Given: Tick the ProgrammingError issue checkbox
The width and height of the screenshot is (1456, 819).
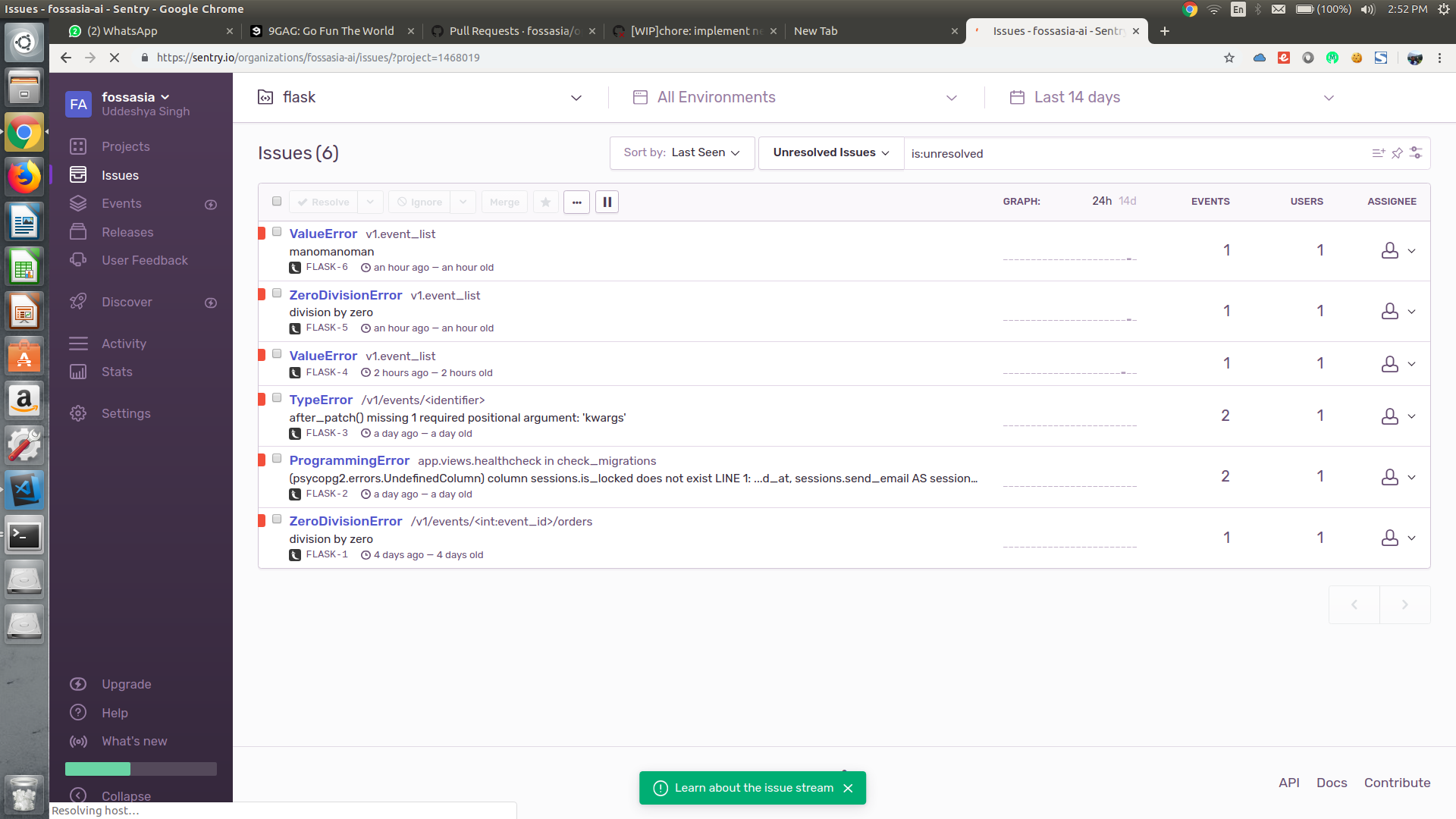Looking at the screenshot, I should (x=277, y=459).
